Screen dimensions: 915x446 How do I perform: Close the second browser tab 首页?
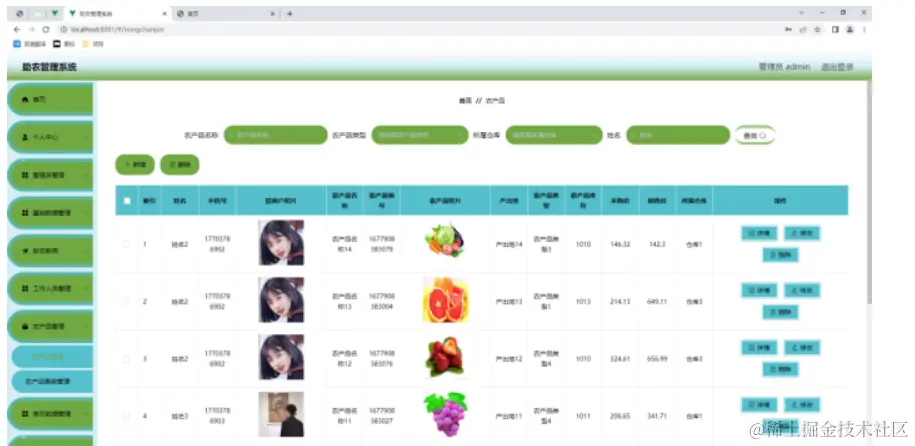point(273,13)
